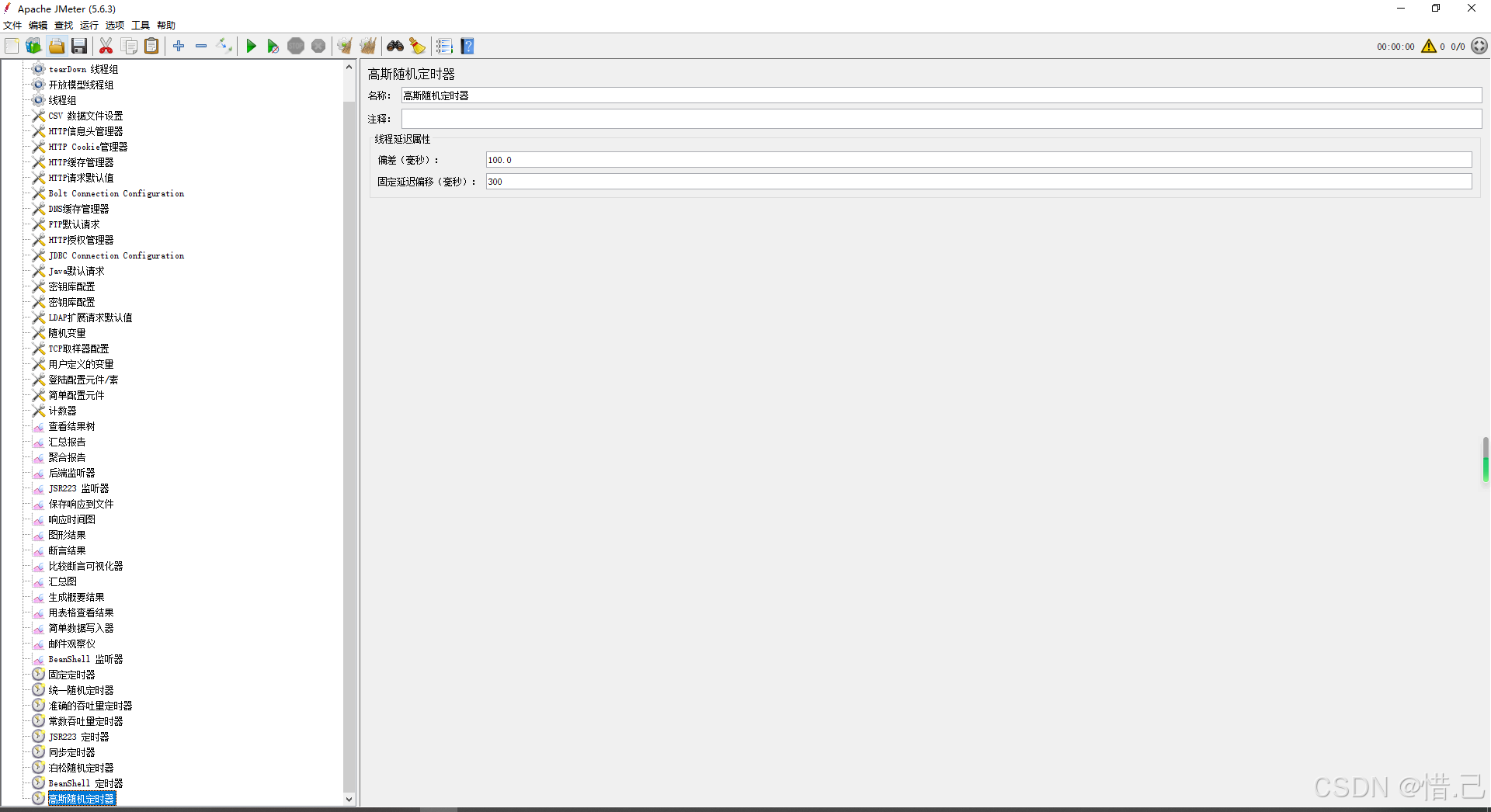Clear all results with double broom icon
The image size is (1491, 812).
[x=368, y=47]
